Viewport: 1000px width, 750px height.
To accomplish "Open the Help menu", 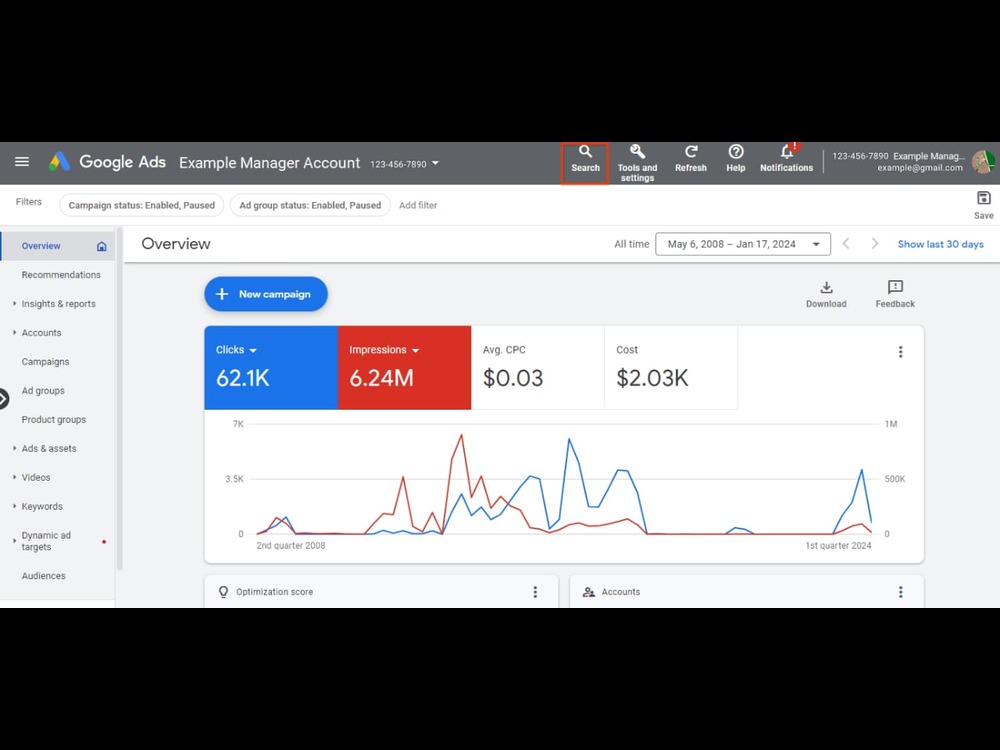I will 735,159.
